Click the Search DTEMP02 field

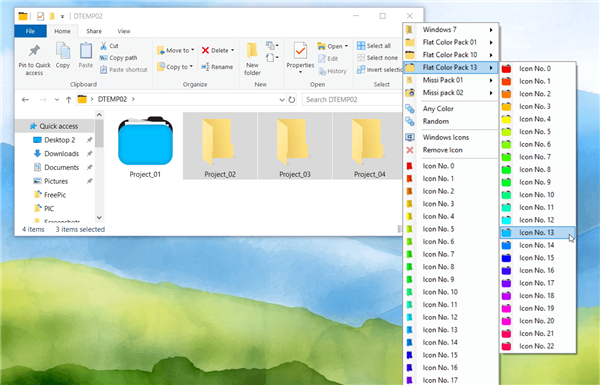coord(351,100)
